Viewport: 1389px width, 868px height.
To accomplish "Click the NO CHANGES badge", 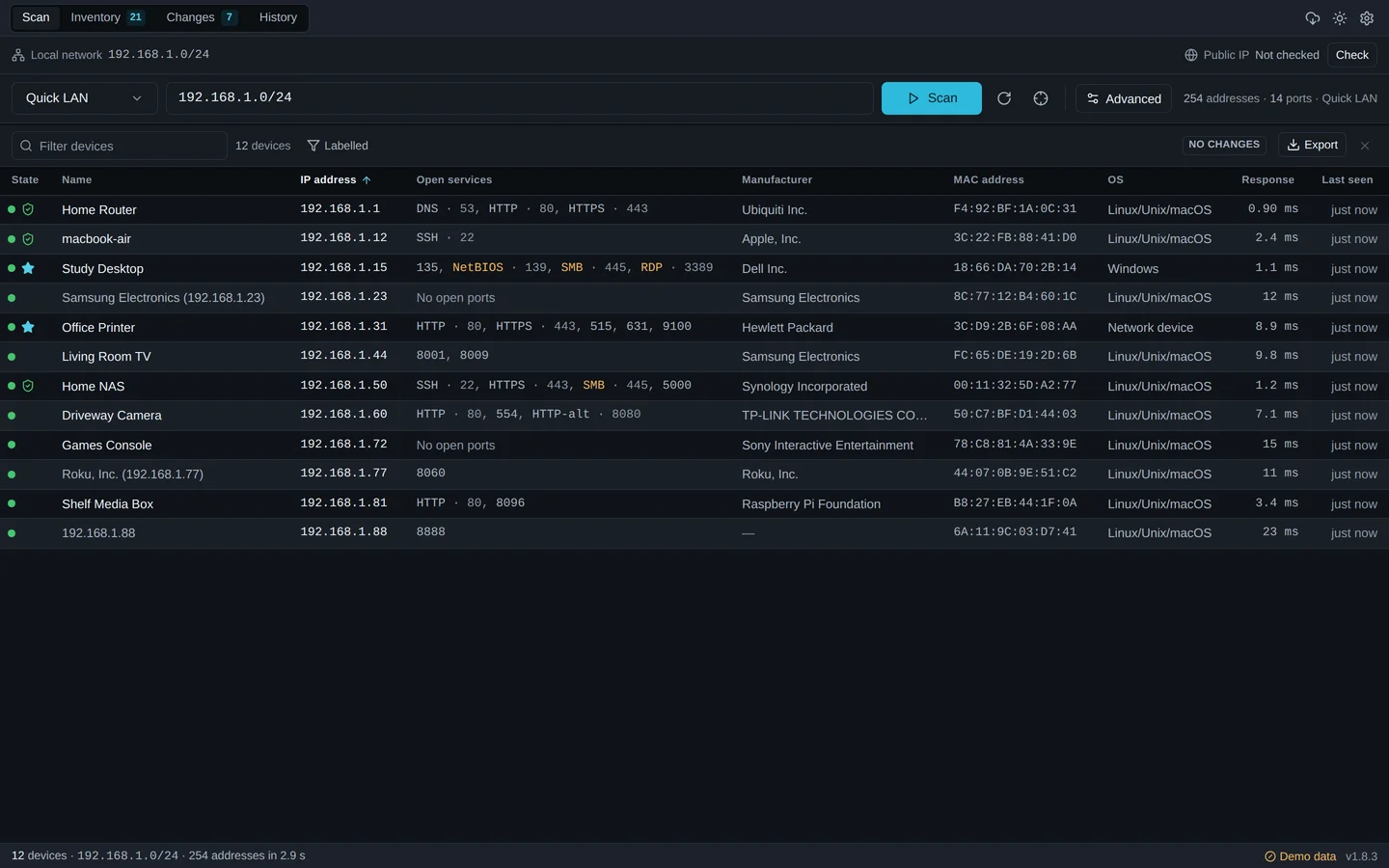I will tap(1224, 145).
